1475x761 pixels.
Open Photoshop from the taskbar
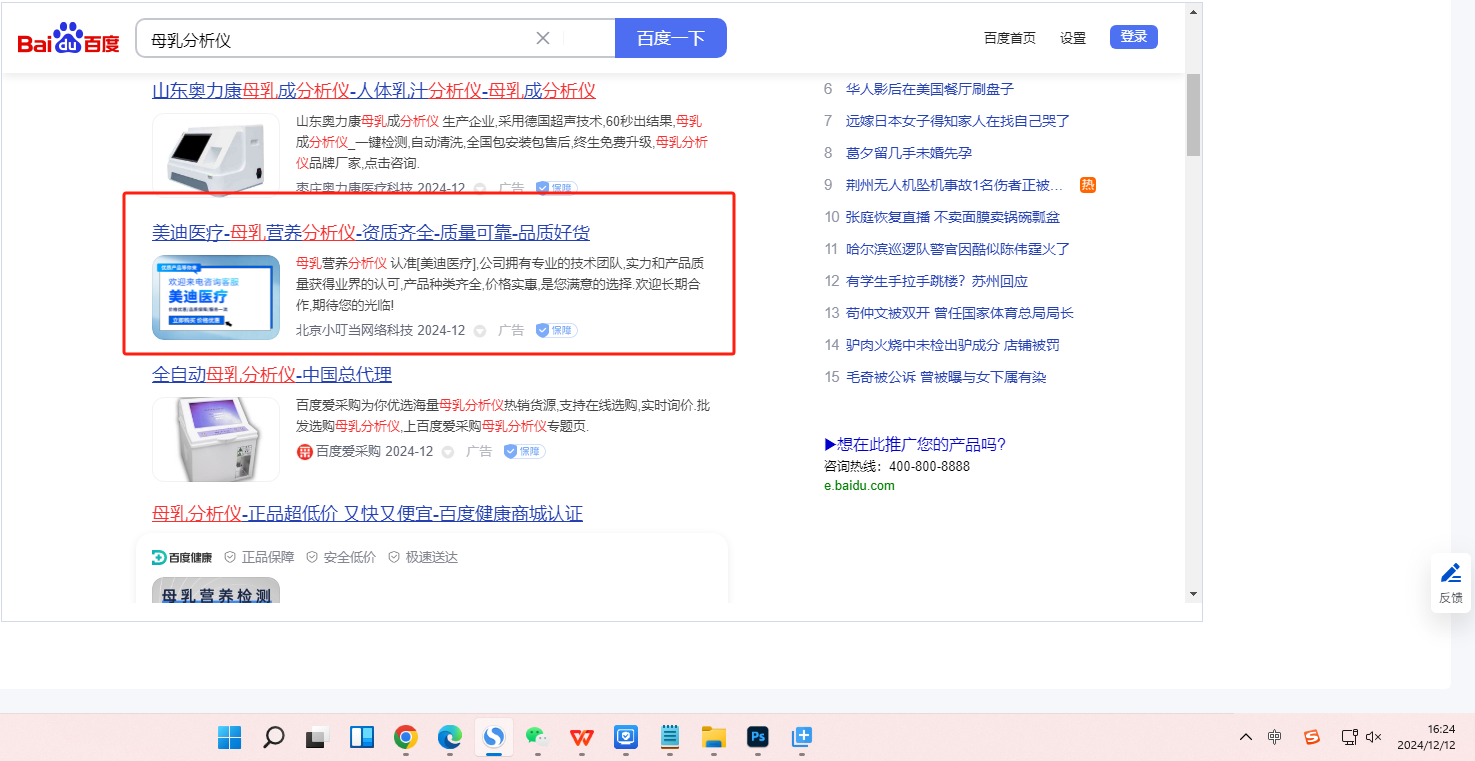pyautogui.click(x=758, y=738)
